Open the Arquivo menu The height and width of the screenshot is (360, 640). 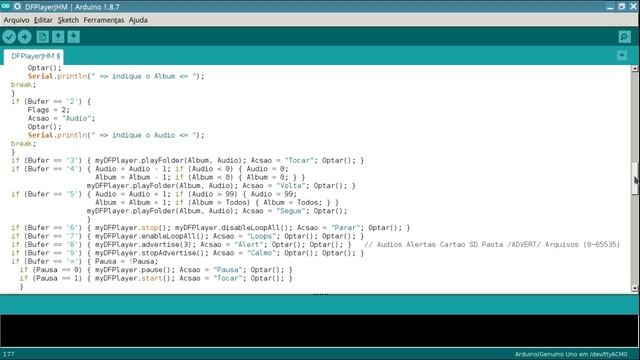(x=16, y=20)
